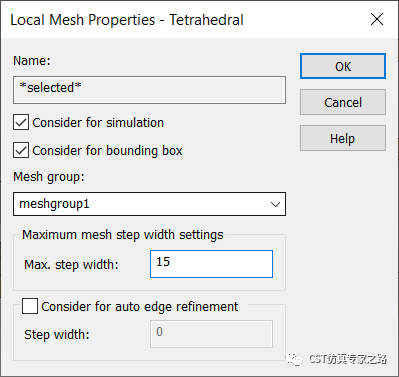Image resolution: width=399 pixels, height=377 pixels.
Task: Cancel the mesh properties changes
Action: [x=343, y=102]
